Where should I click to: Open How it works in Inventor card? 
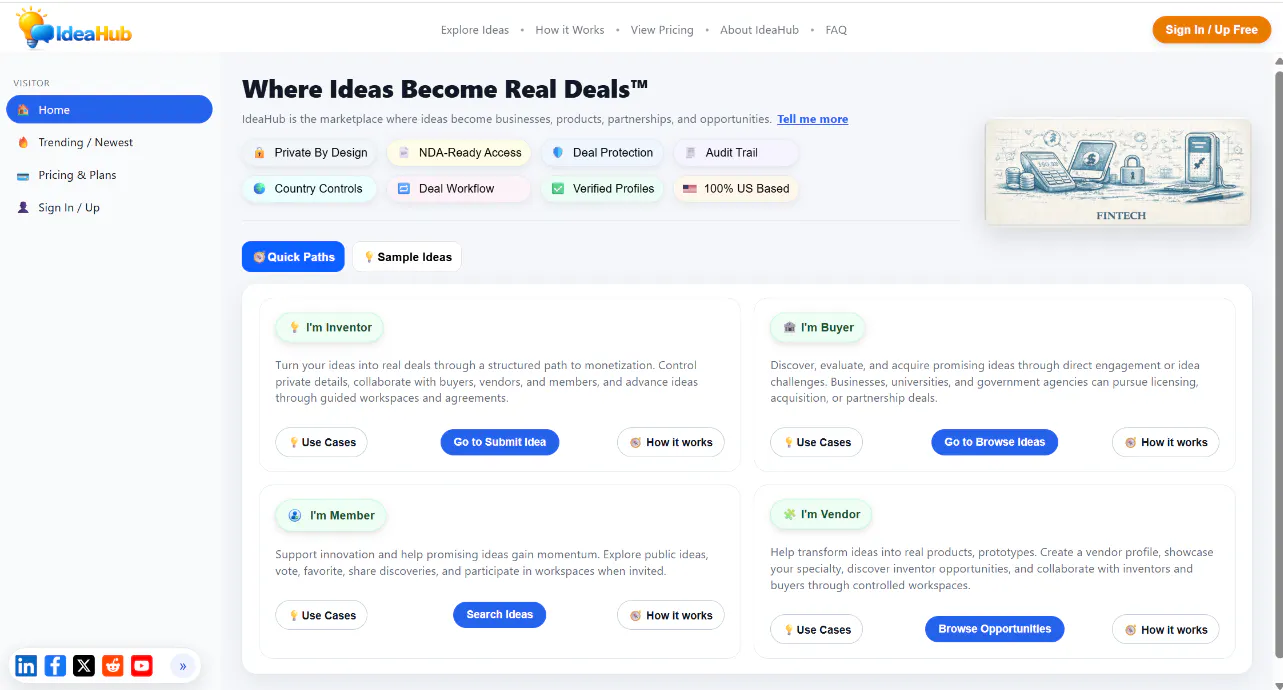[x=671, y=442]
